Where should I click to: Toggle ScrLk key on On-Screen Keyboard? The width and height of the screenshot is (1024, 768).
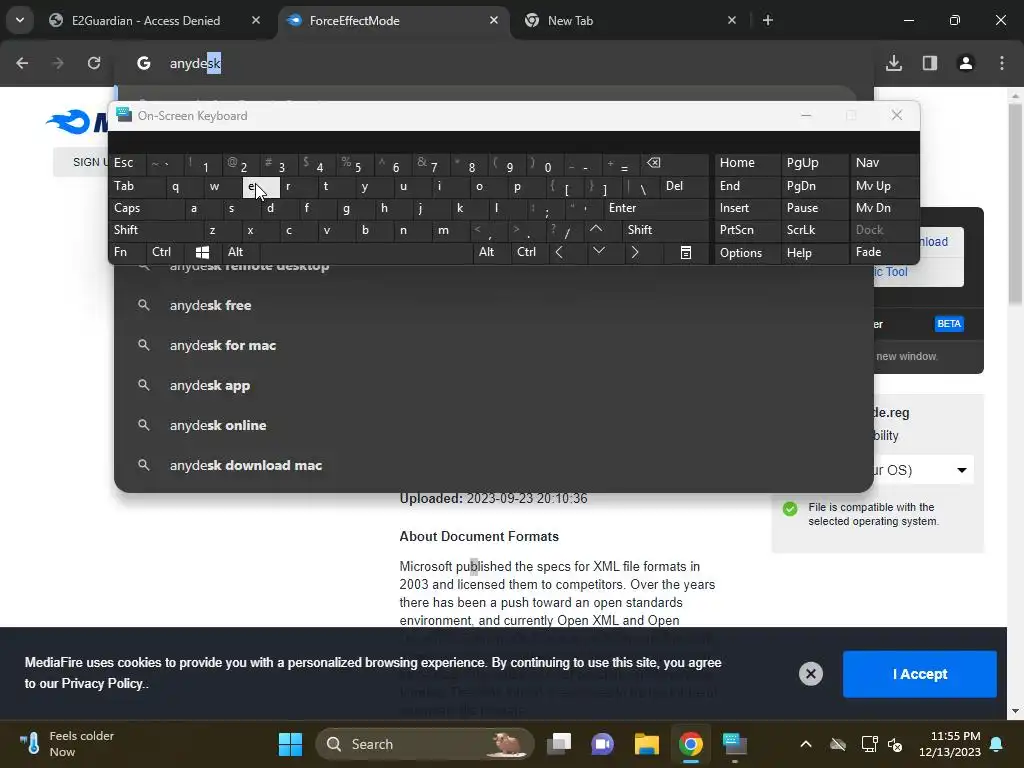coord(814,230)
